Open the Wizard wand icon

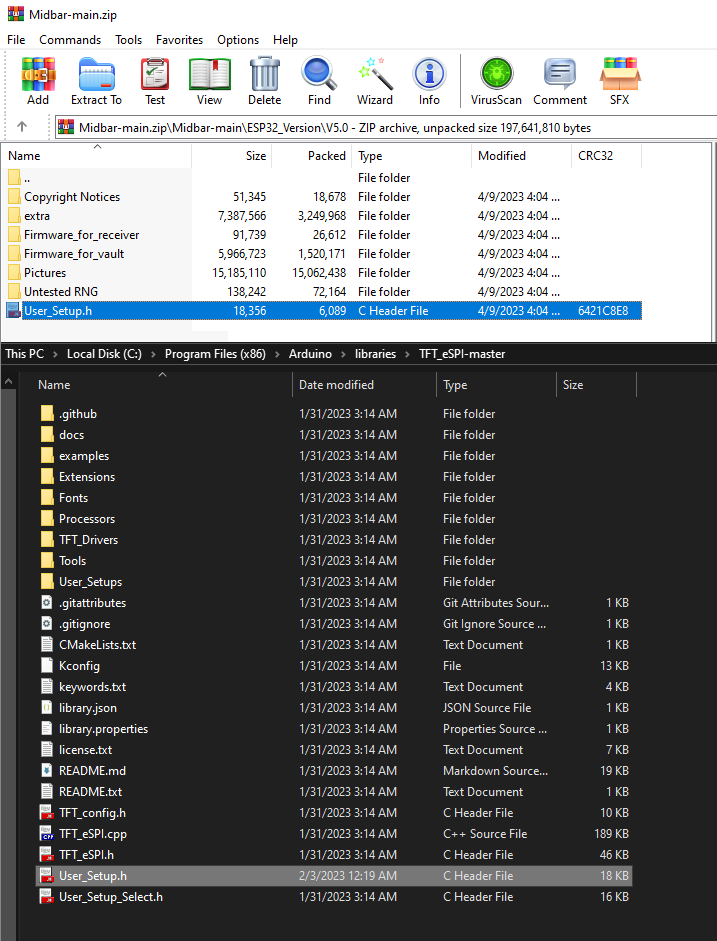(375, 74)
